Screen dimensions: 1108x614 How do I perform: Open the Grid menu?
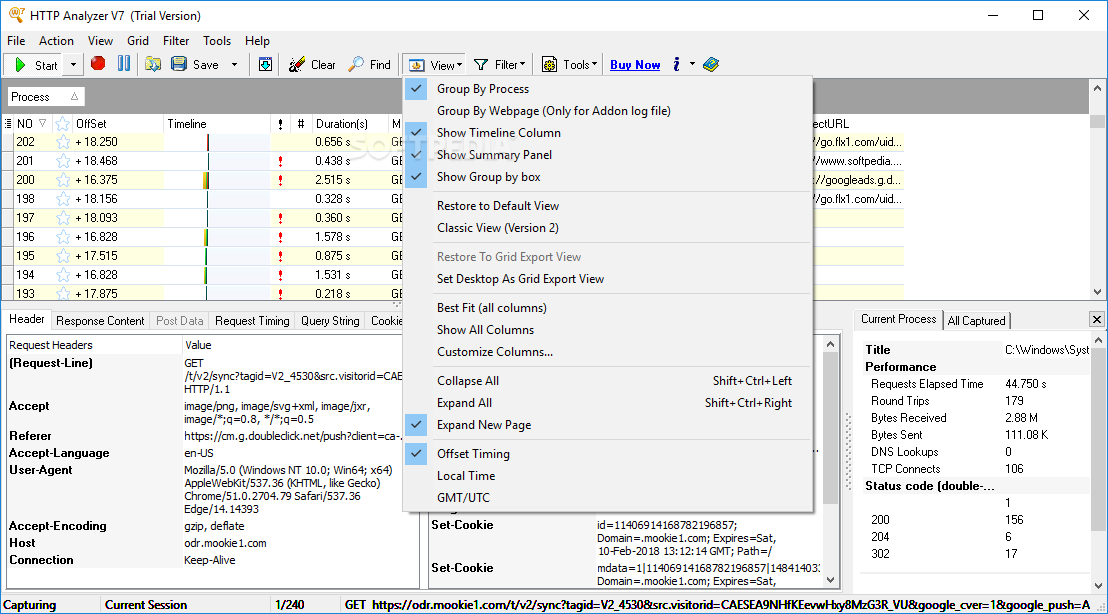(x=138, y=41)
